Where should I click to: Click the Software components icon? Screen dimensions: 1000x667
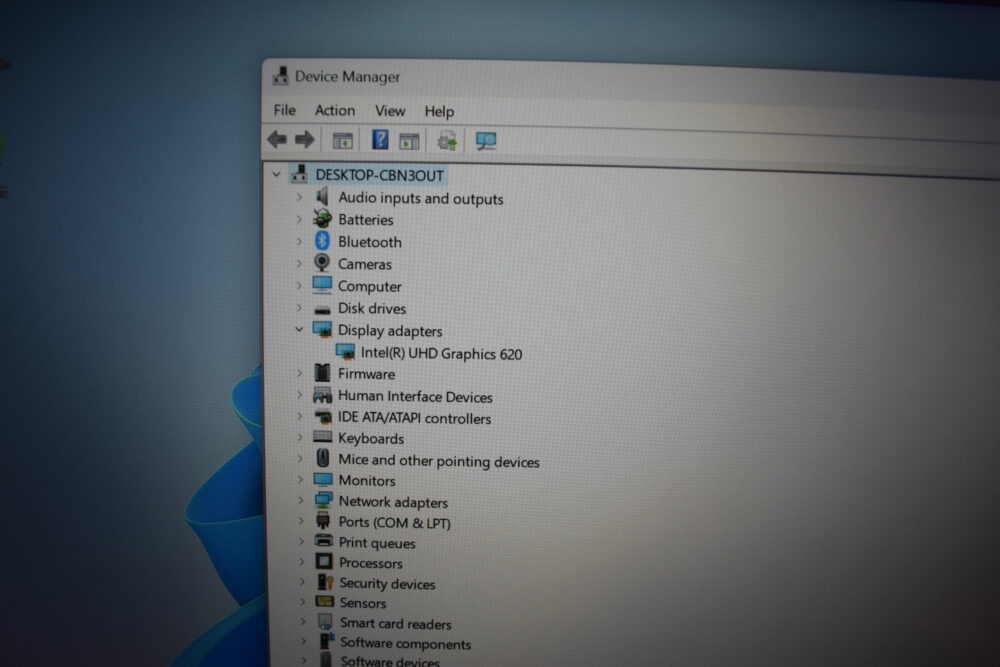327,641
